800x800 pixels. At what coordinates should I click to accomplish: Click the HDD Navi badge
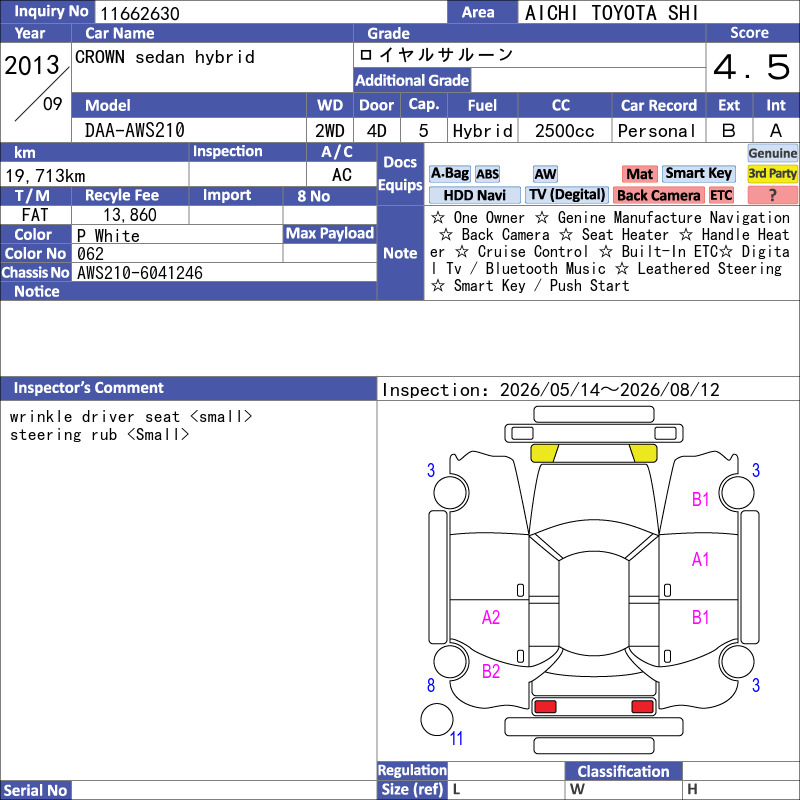click(x=474, y=195)
